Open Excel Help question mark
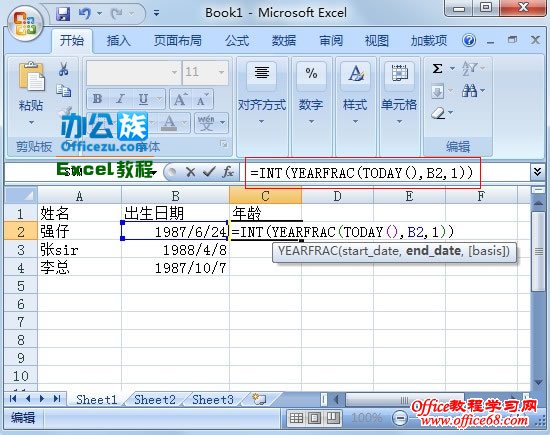Image resolution: width=550 pixels, height=435 pixels. pyautogui.click(x=469, y=40)
